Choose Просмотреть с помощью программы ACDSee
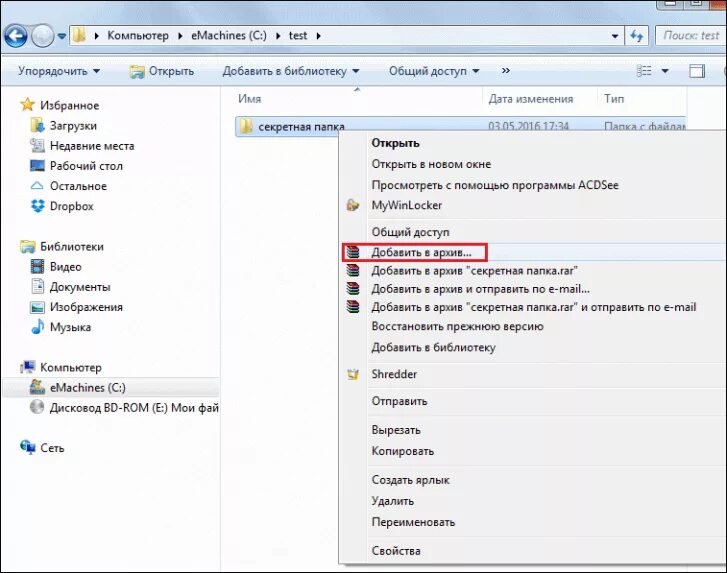 tap(495, 185)
